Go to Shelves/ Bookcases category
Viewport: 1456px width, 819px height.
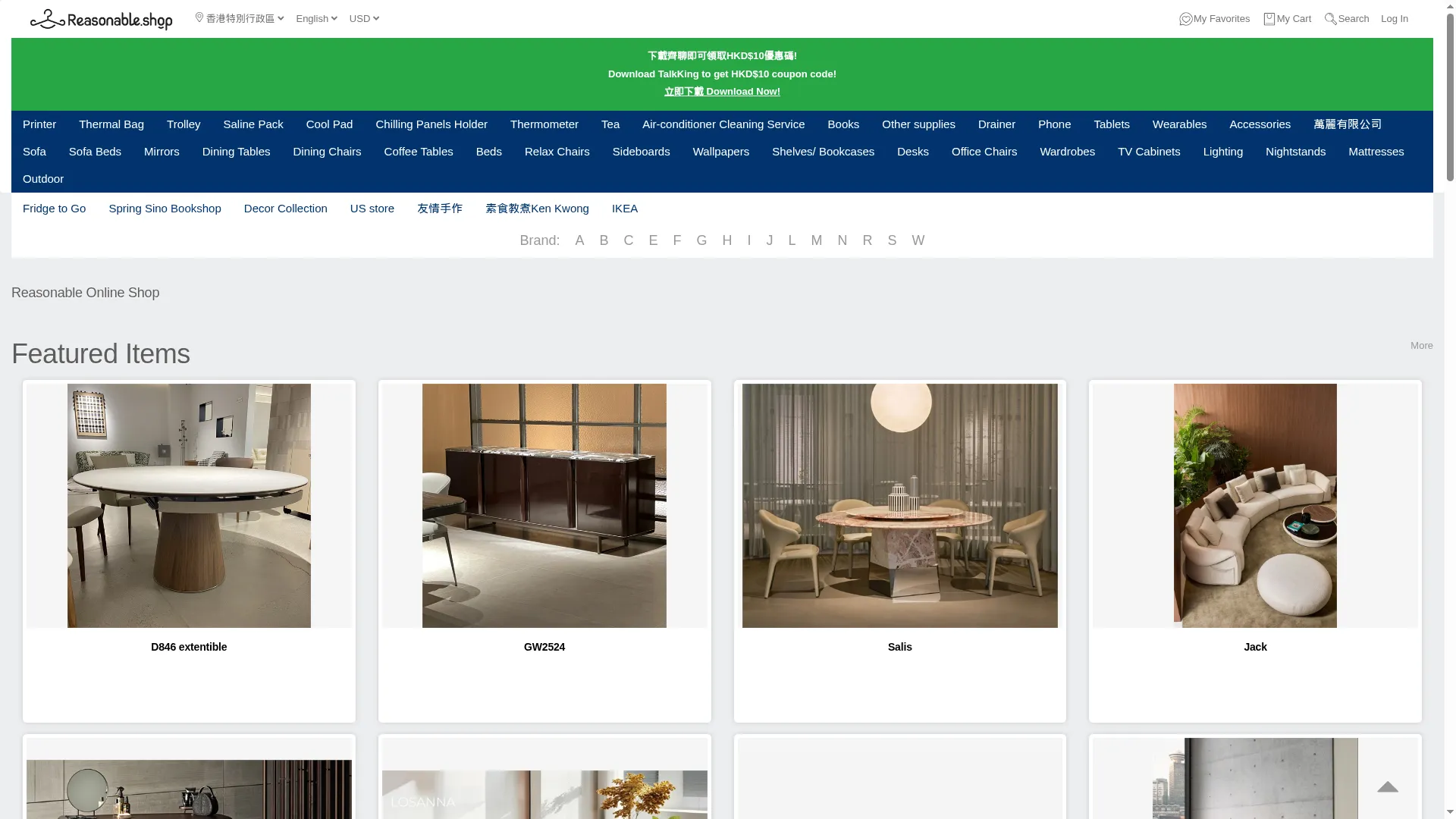pos(823,152)
